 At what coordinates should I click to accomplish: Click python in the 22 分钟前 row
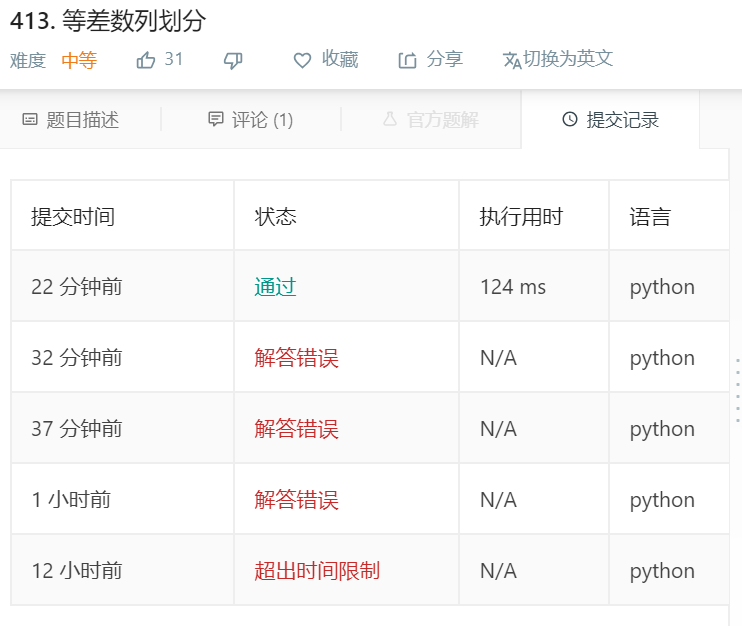[662, 288]
